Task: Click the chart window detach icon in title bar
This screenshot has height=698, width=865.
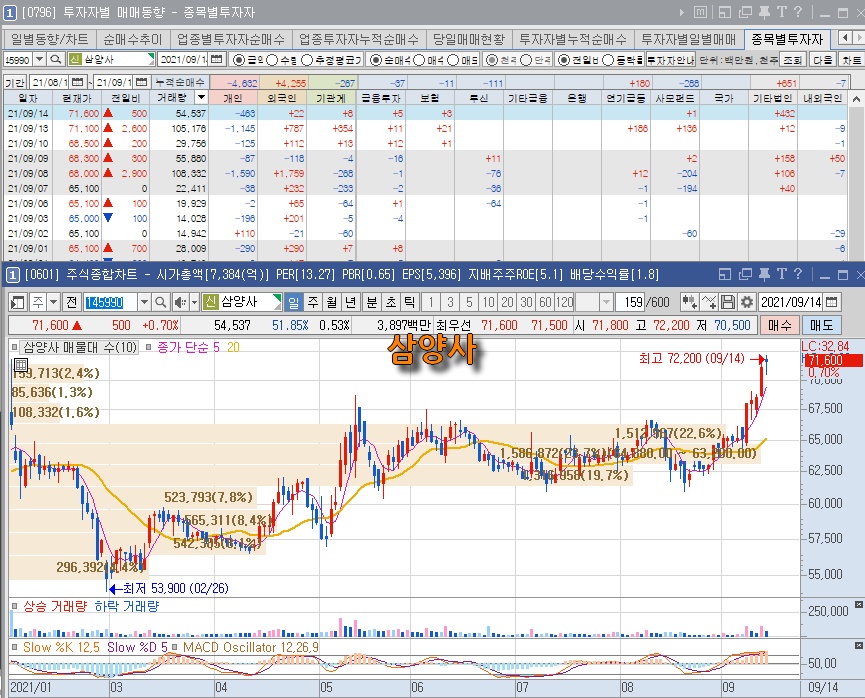Action: click(725, 274)
